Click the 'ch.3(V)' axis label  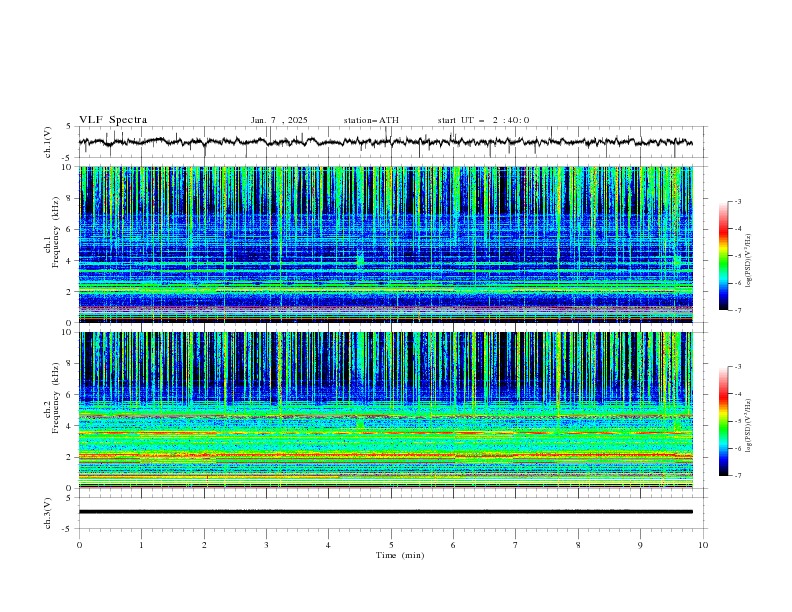pyautogui.click(x=48, y=513)
